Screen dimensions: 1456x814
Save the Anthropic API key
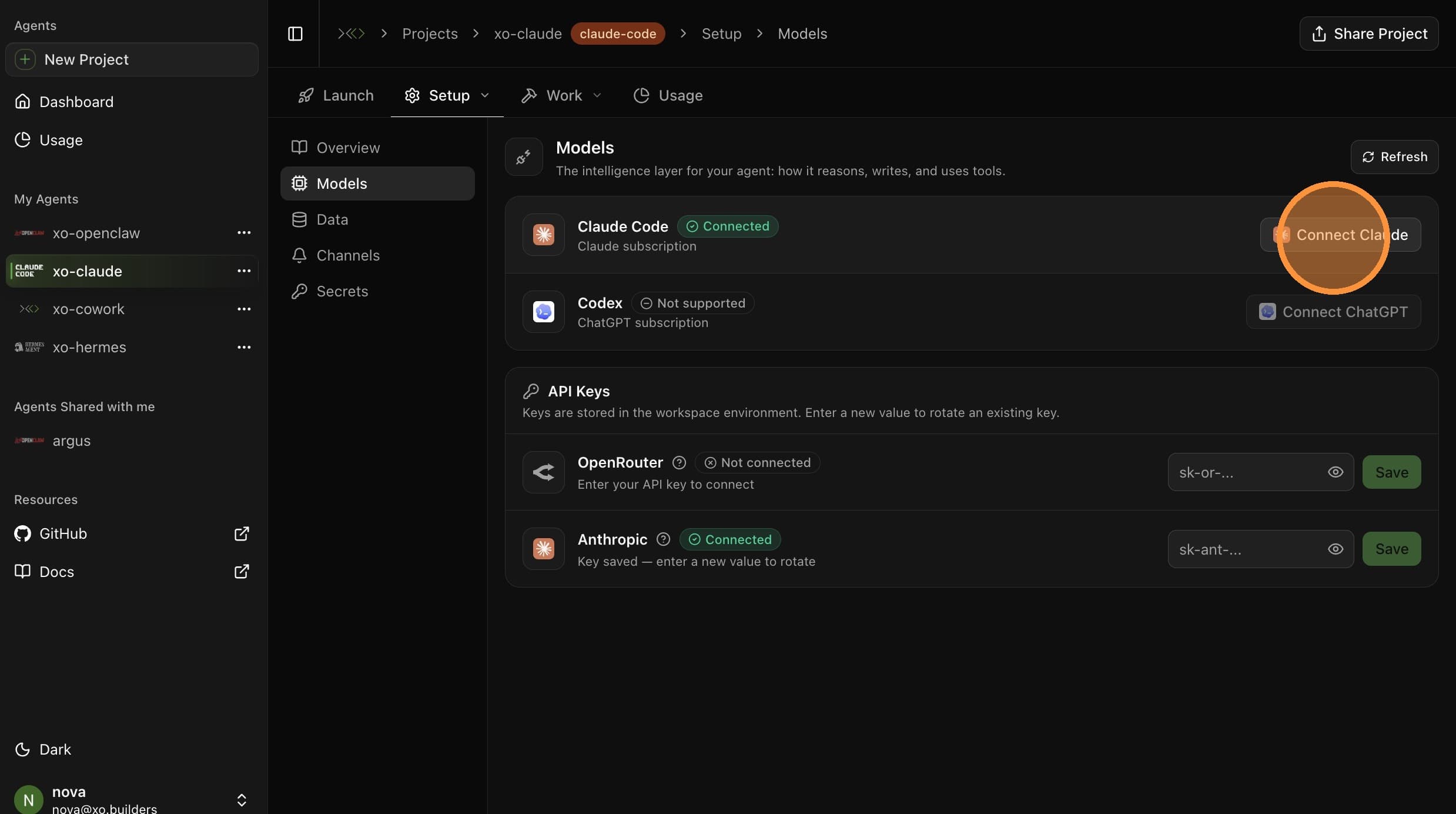click(1391, 549)
